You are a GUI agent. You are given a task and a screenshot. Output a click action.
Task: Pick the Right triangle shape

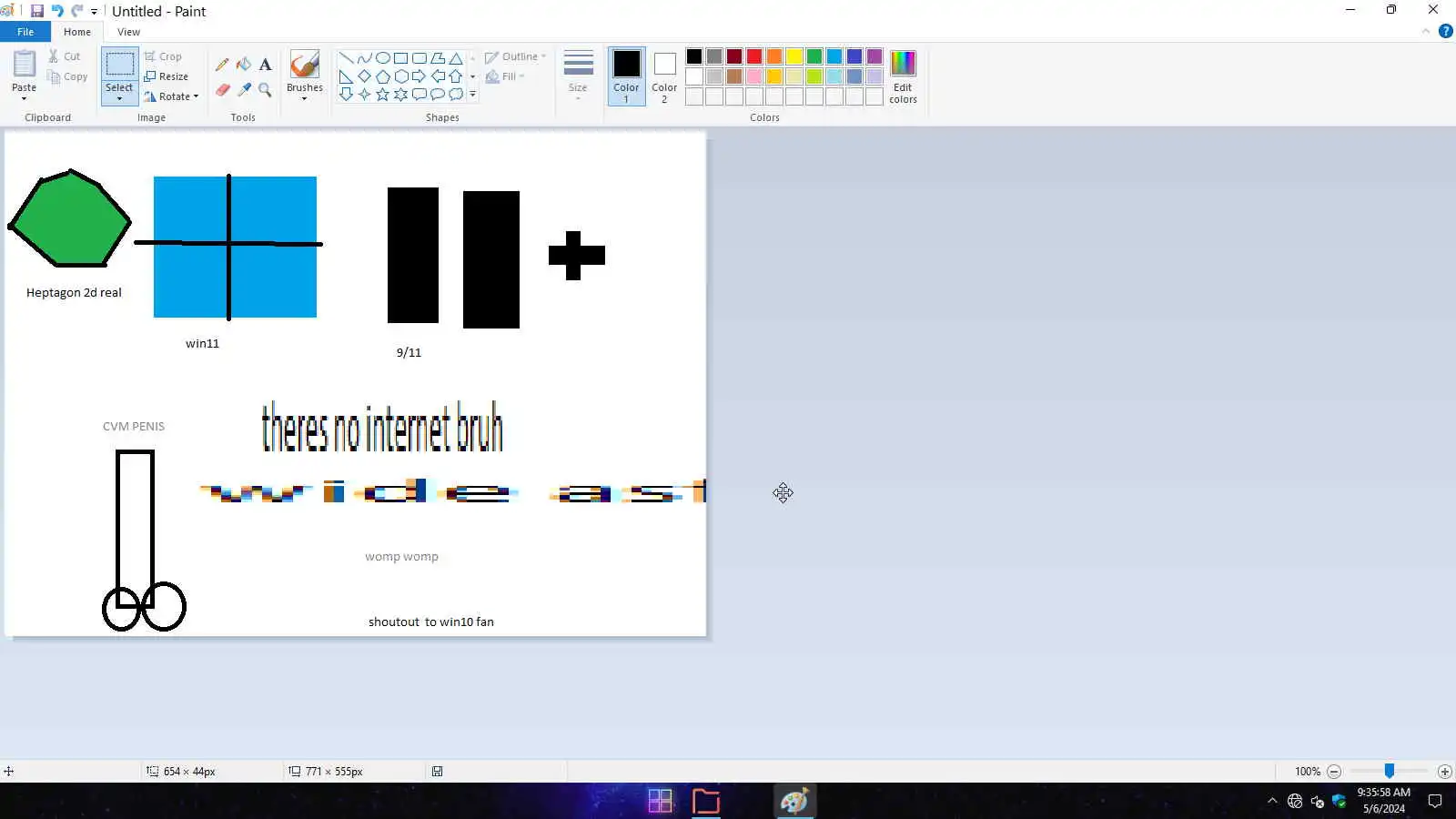(x=346, y=76)
